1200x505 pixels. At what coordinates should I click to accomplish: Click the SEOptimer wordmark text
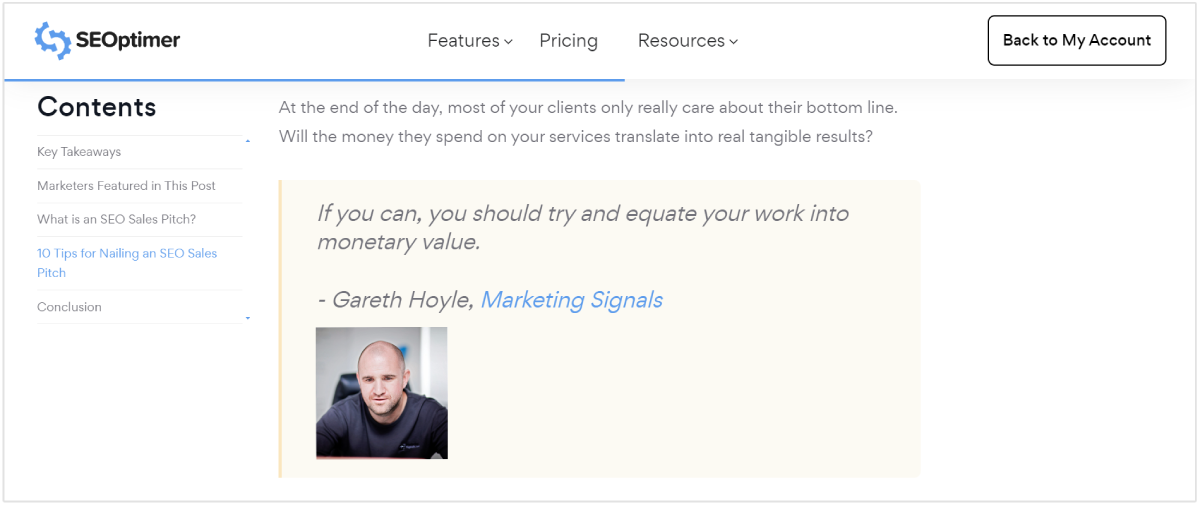pos(127,41)
